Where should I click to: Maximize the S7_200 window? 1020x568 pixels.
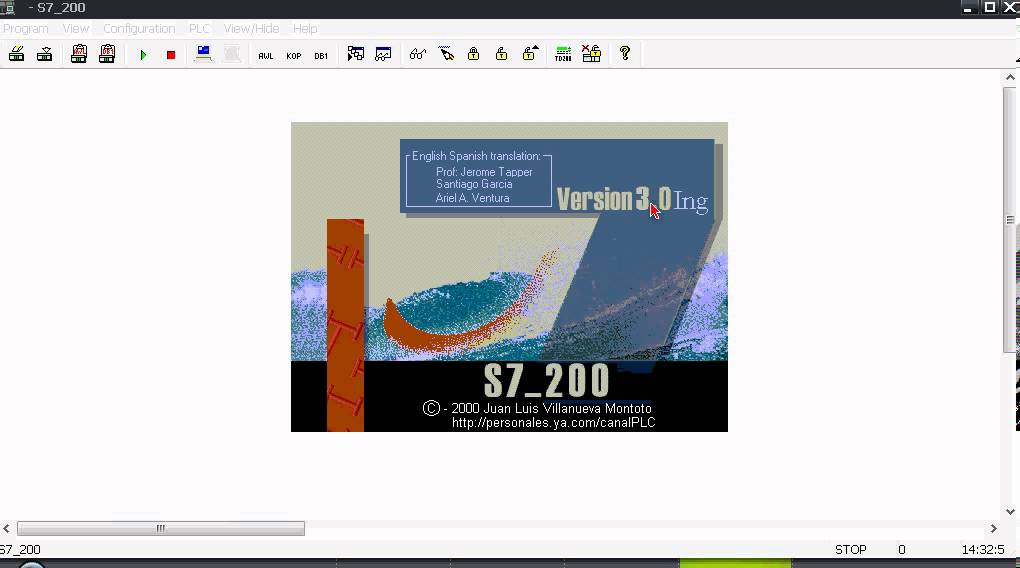click(989, 7)
